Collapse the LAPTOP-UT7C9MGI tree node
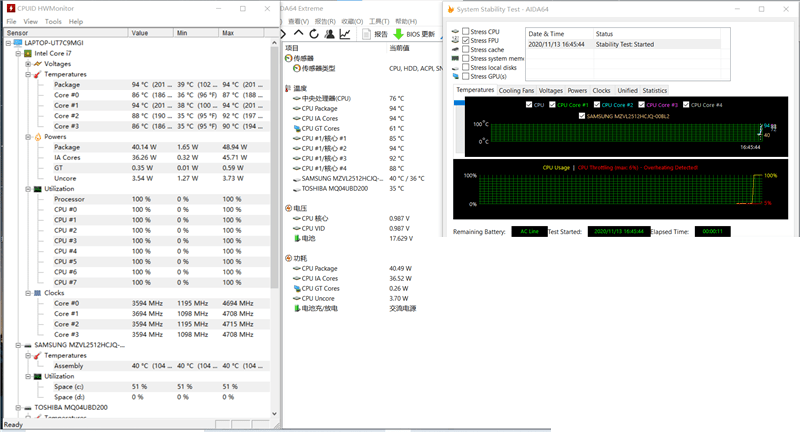Viewport: 800px width, 432px height. click(9, 43)
